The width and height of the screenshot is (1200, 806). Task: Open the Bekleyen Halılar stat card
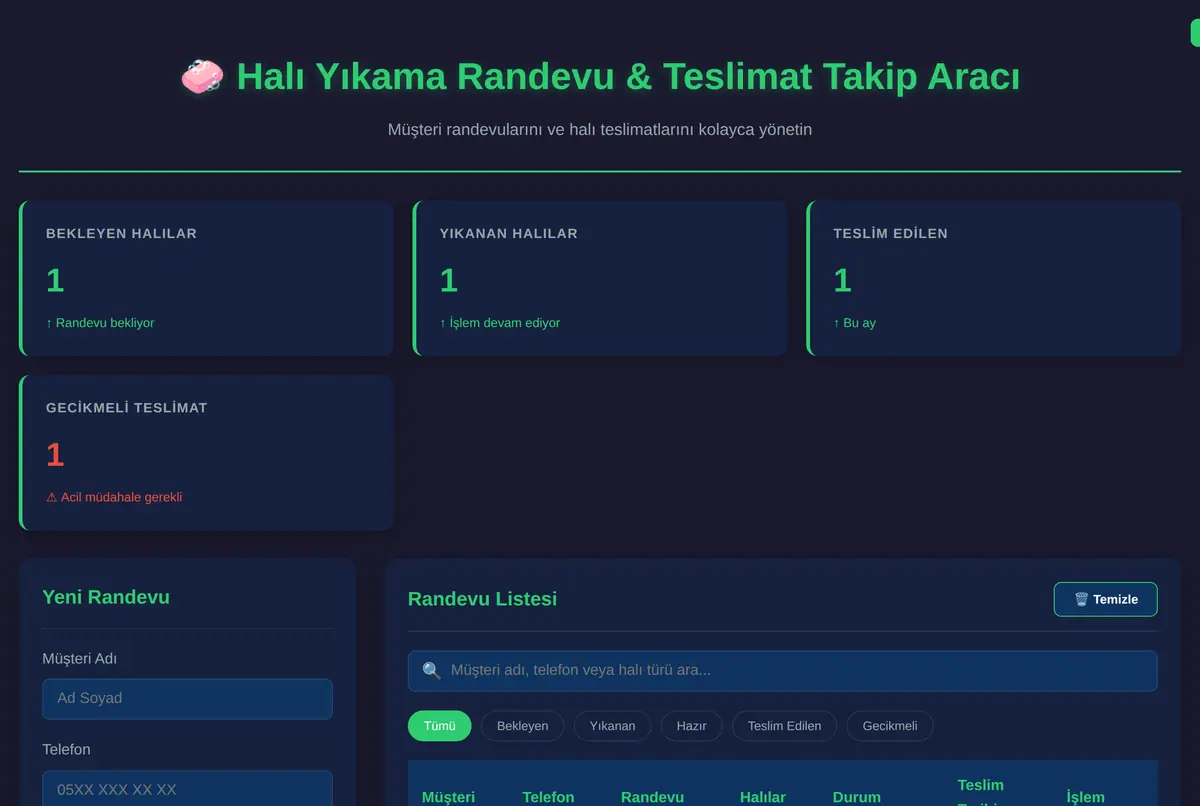click(206, 278)
